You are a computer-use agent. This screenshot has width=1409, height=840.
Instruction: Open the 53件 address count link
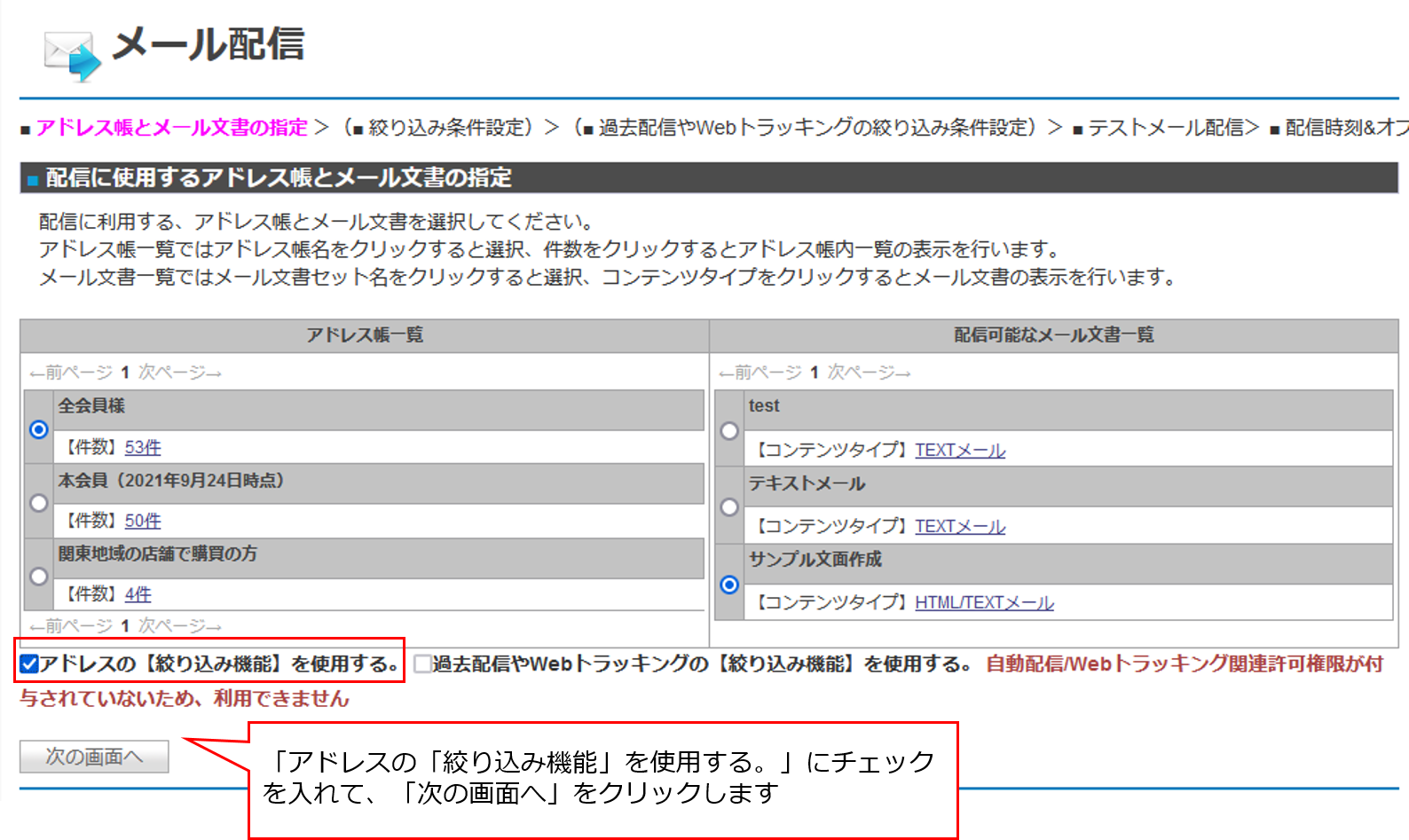pyautogui.click(x=143, y=447)
